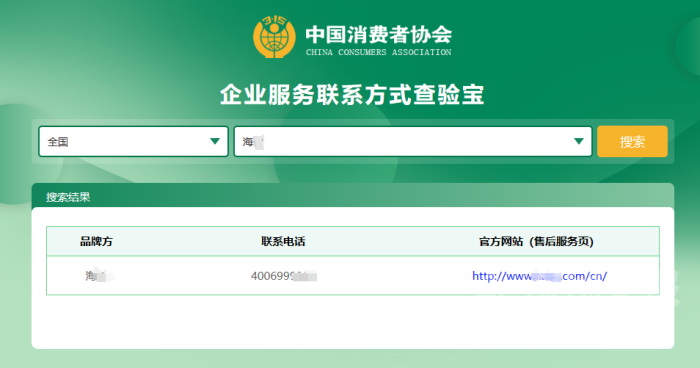The height and width of the screenshot is (368, 700).
Task: Click the CHINA CONSUMERS ASSOCIATION subtitle
Action: [x=379, y=52]
